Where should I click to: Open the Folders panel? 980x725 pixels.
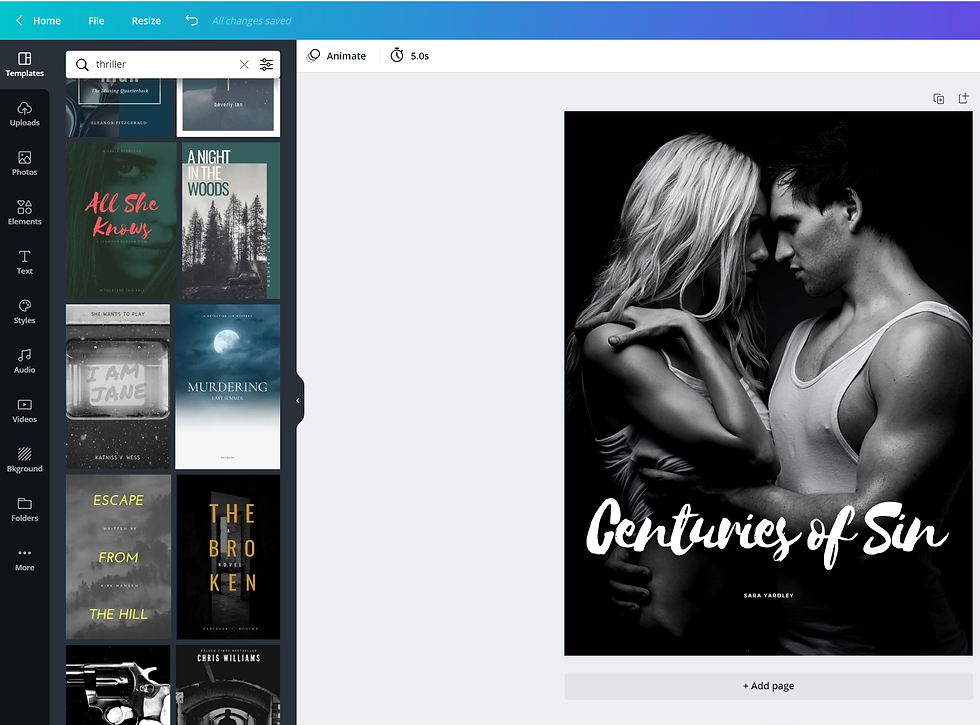(x=24, y=509)
